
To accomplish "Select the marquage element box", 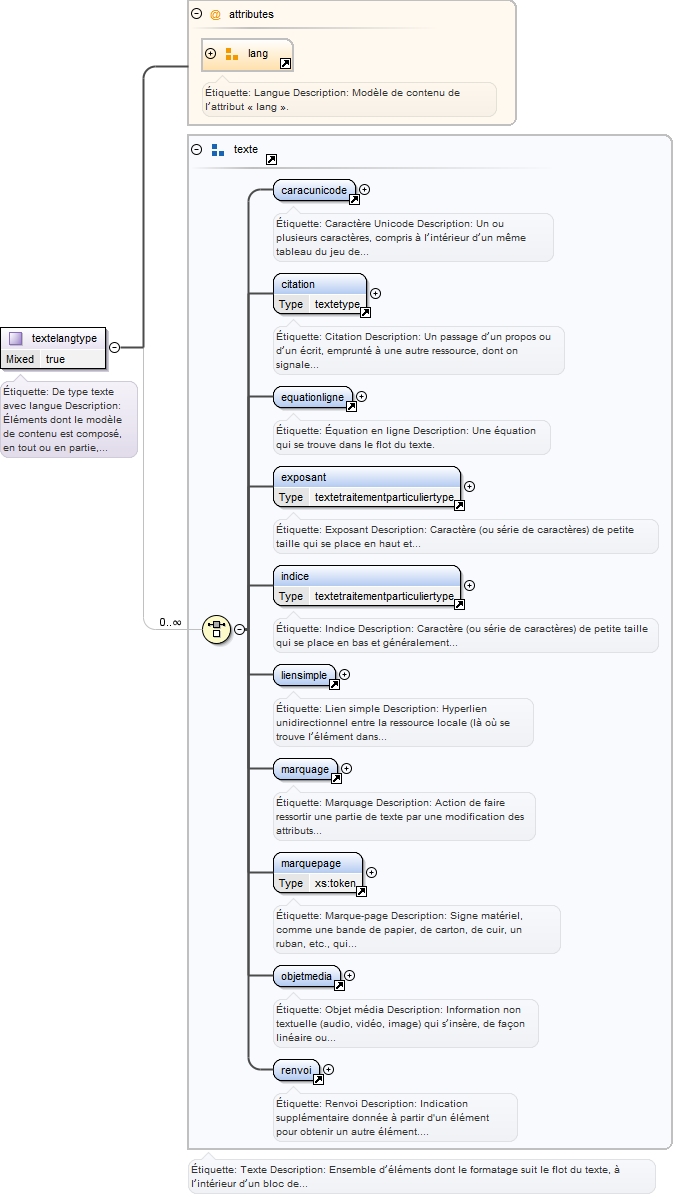I will click(x=305, y=770).
